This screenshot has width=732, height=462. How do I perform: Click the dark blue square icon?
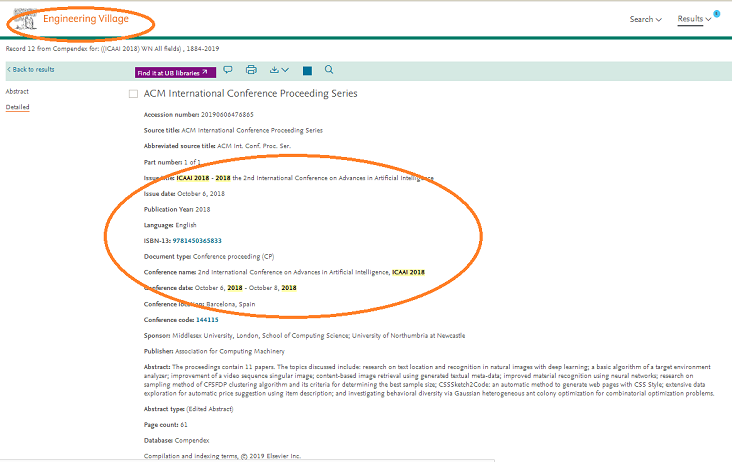point(307,71)
